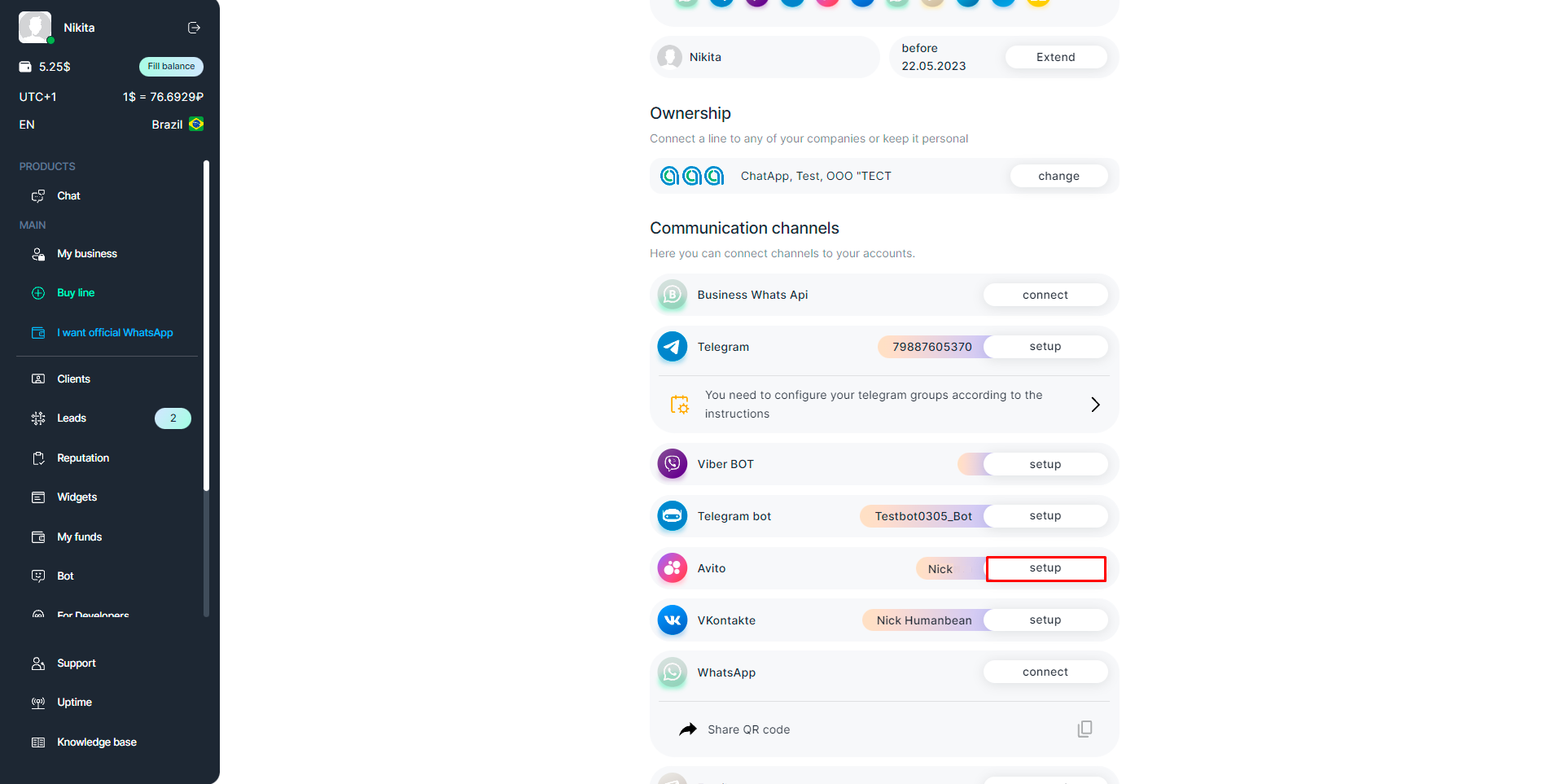Click the Telegram channel icon
Viewport: 1547px width, 784px height.
(672, 347)
